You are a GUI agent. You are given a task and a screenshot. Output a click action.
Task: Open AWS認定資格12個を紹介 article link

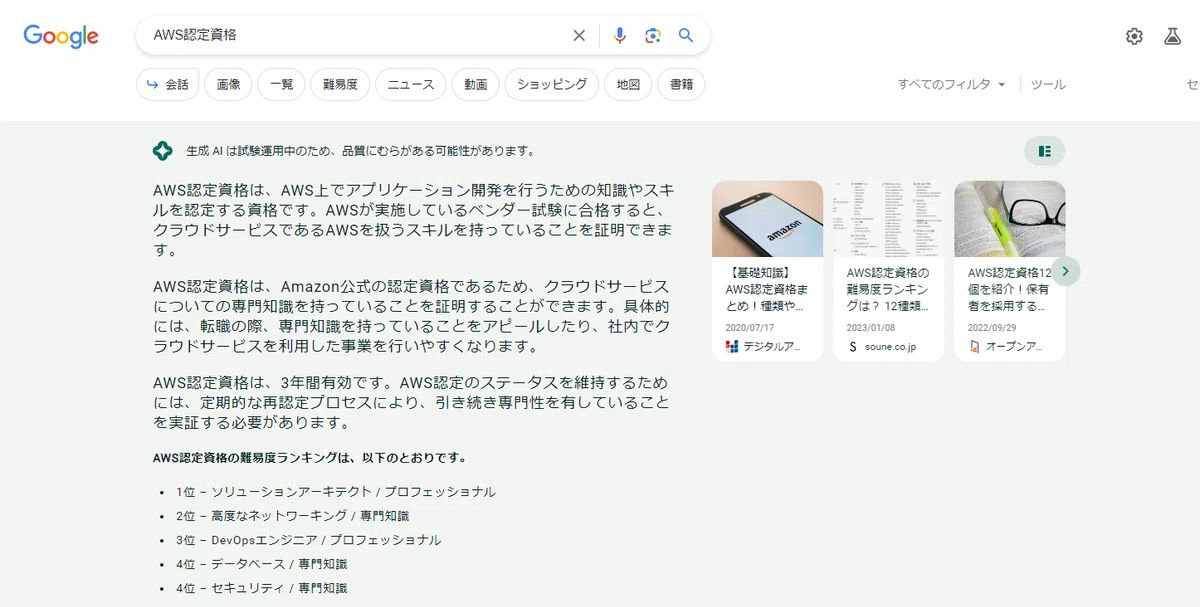point(1009,289)
